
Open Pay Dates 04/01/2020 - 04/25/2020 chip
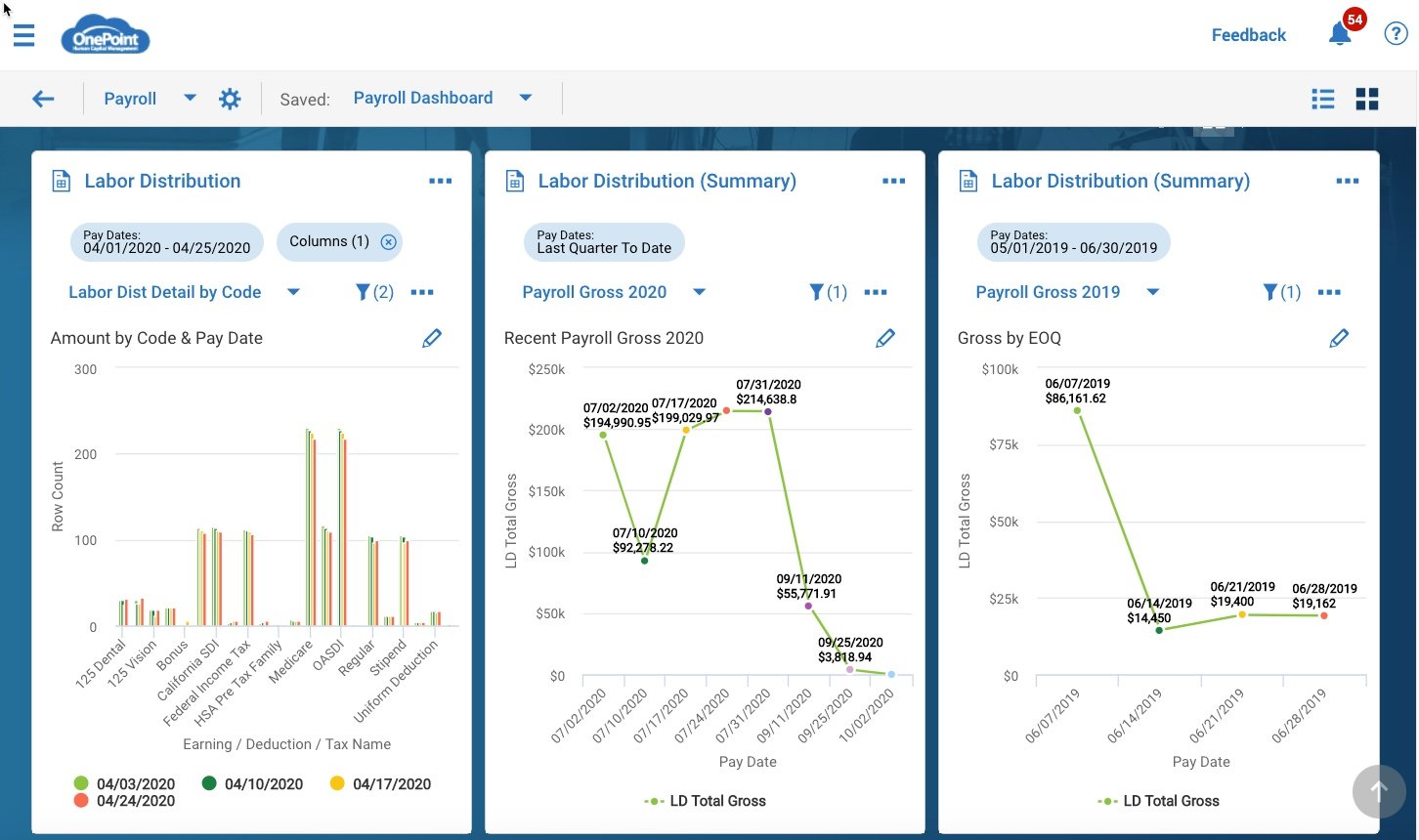167,242
